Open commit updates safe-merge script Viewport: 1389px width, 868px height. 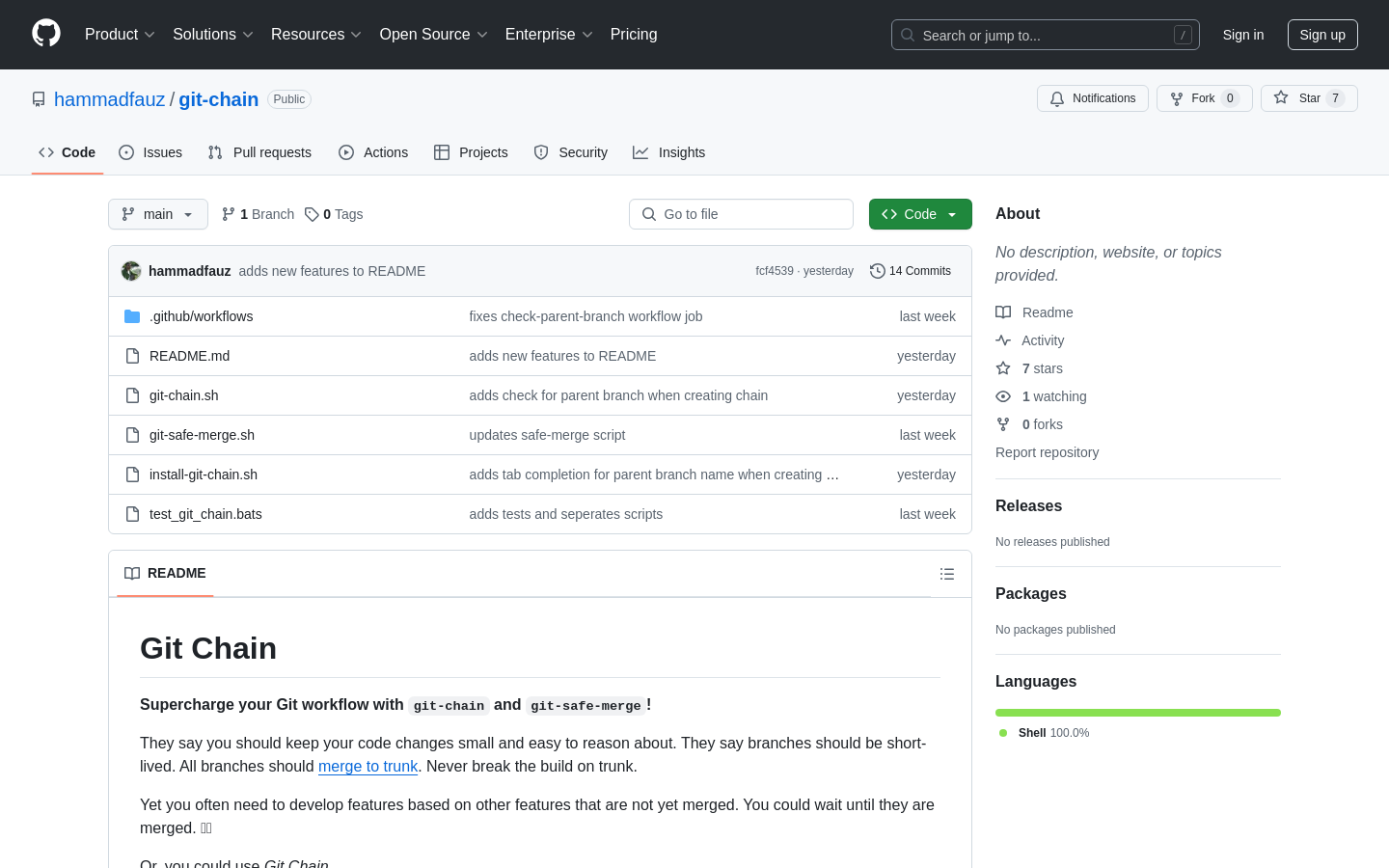pyautogui.click(x=547, y=435)
